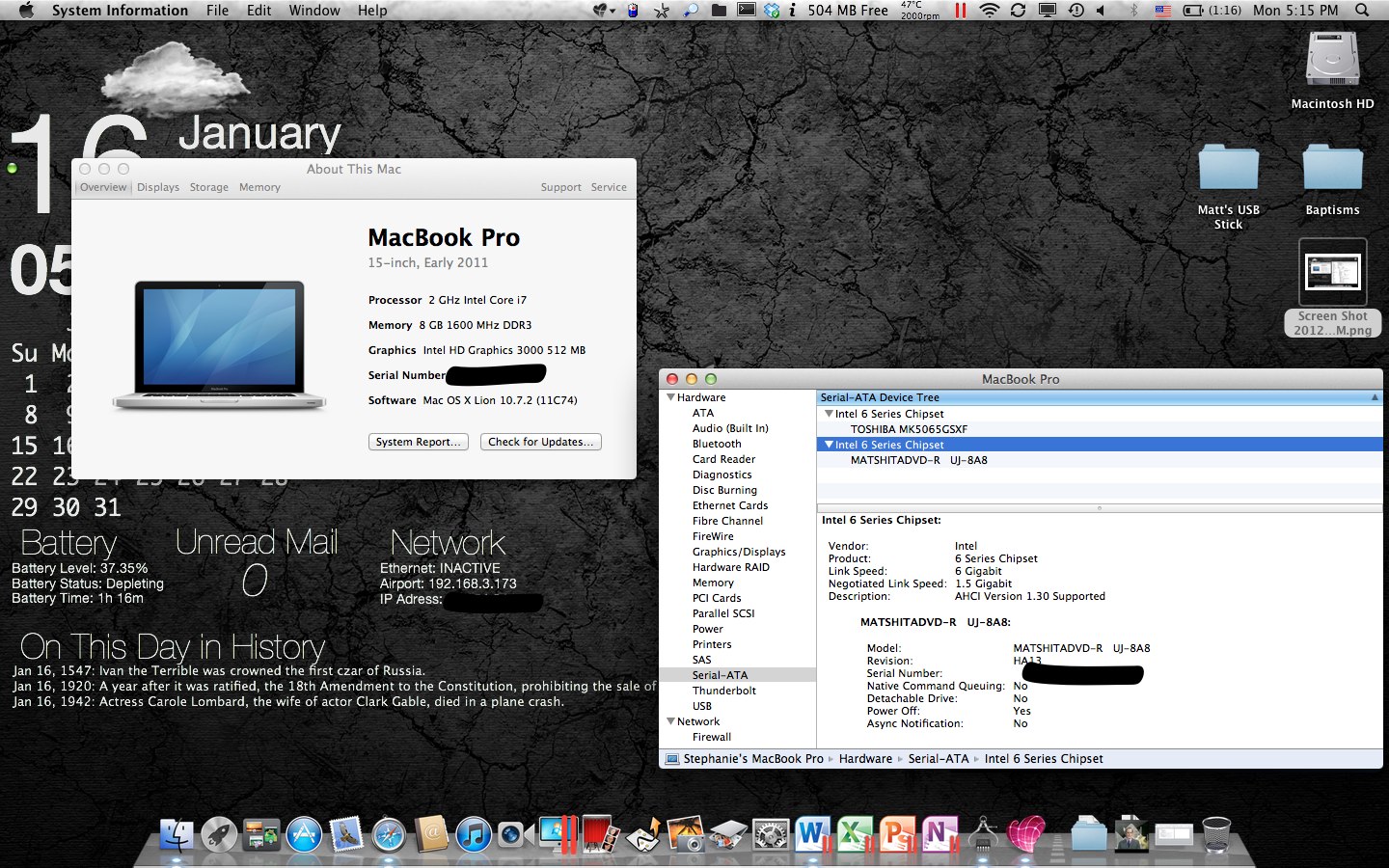
Task: Click battery status in menu bar
Action: coord(1212,11)
